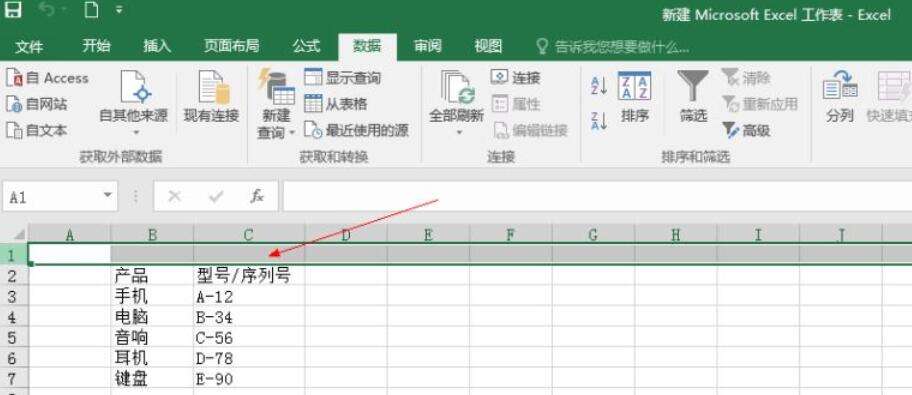This screenshot has width=912, height=395.
Task: Expand the 新建查询 dropdown
Action: tap(292, 133)
